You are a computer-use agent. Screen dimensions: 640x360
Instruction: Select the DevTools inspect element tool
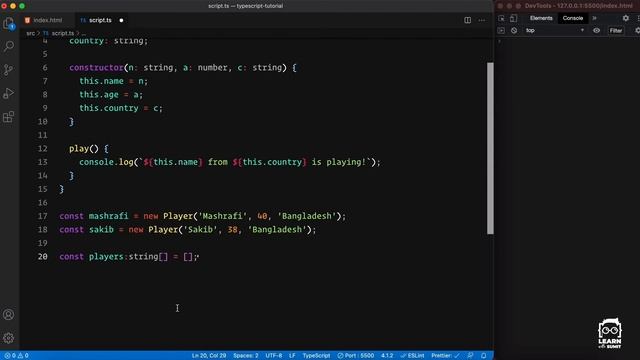pos(501,18)
